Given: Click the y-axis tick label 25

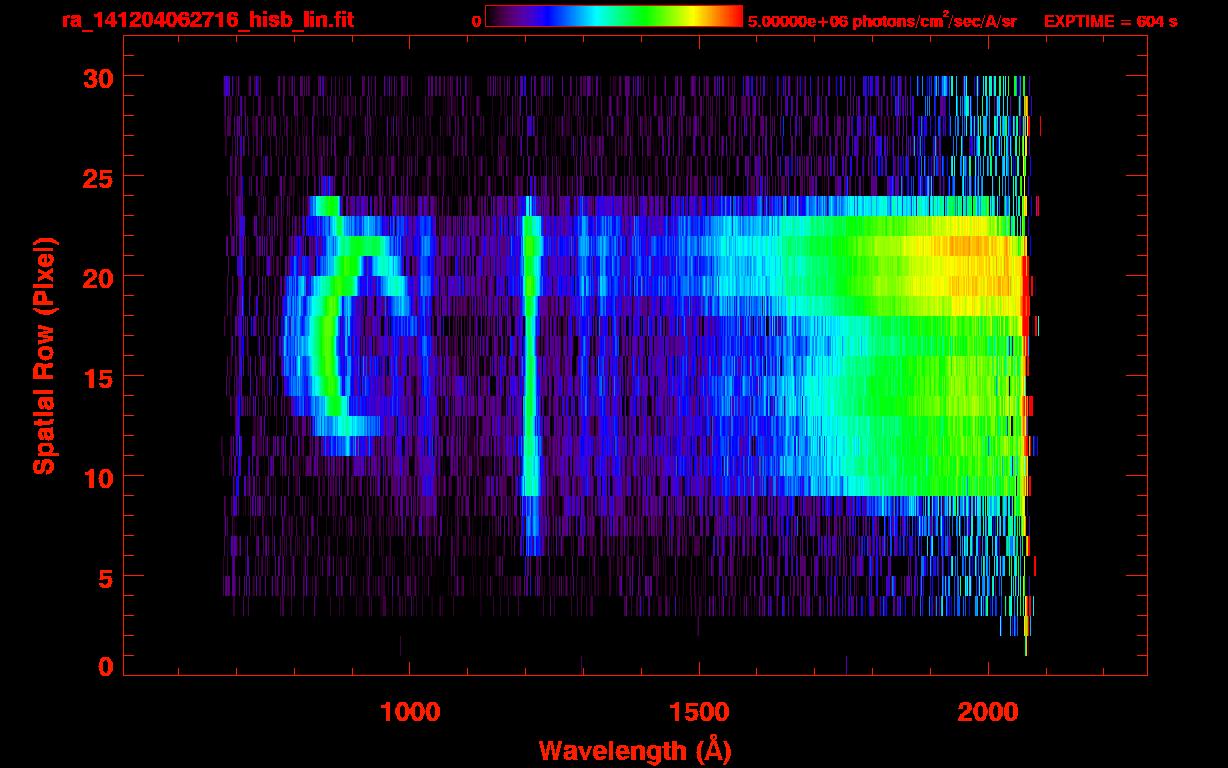Looking at the screenshot, I should click(x=97, y=177).
